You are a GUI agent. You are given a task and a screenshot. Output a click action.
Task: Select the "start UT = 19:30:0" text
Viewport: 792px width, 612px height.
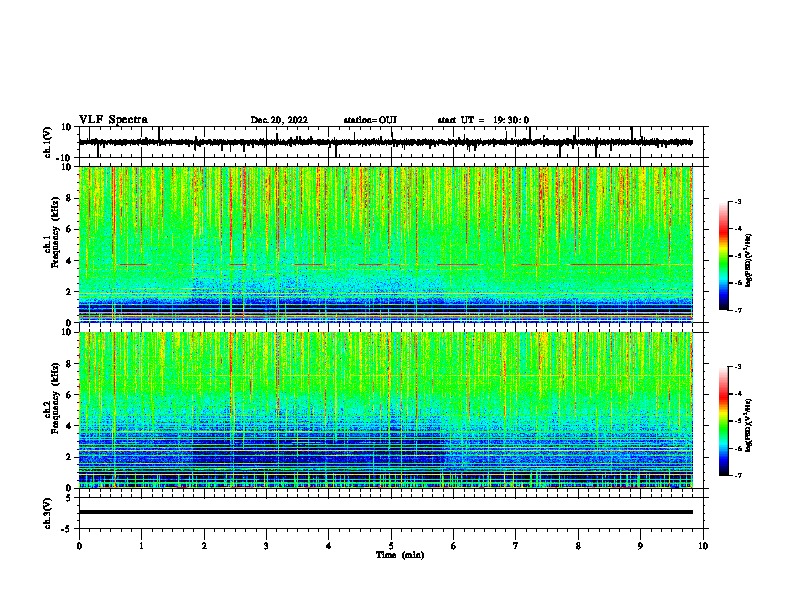[x=483, y=120]
